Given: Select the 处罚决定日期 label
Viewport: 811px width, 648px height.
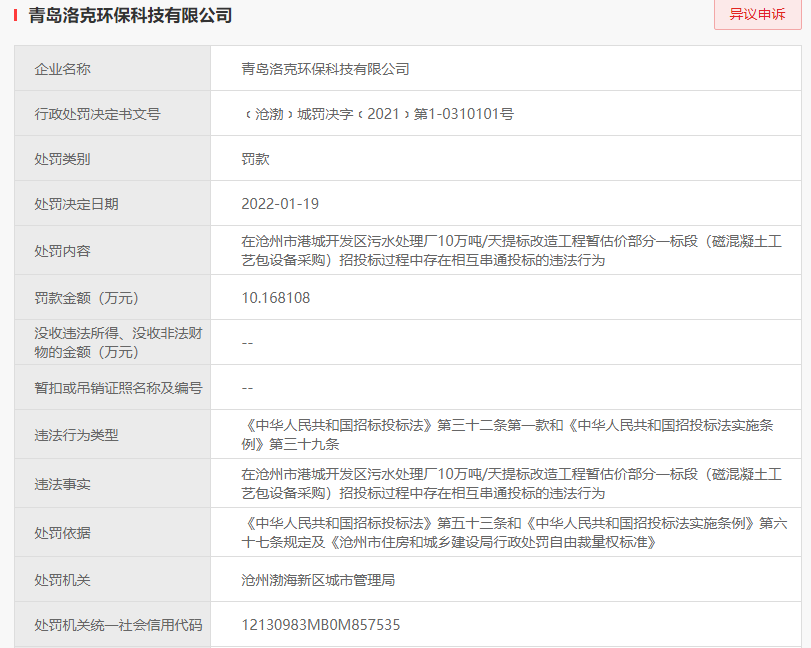Looking at the screenshot, I should [x=77, y=204].
